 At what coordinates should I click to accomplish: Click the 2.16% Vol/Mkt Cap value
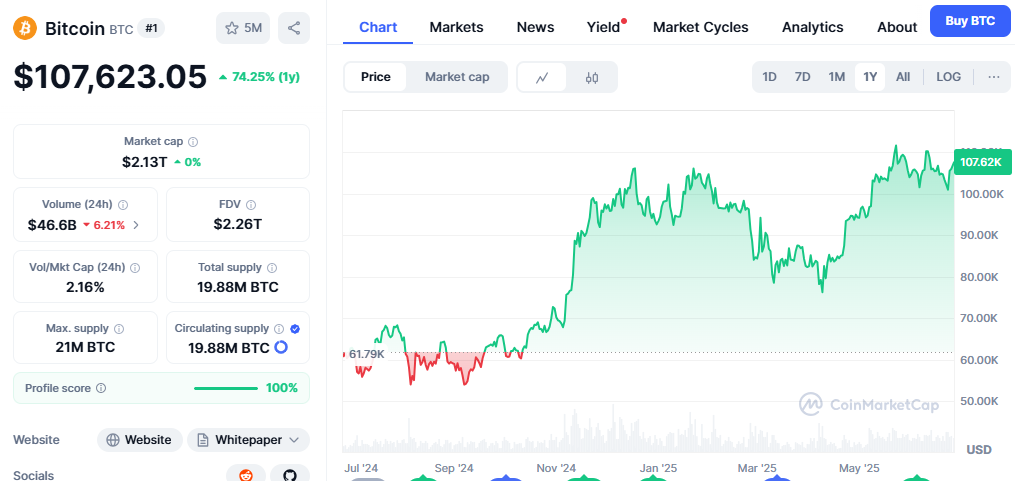85,287
